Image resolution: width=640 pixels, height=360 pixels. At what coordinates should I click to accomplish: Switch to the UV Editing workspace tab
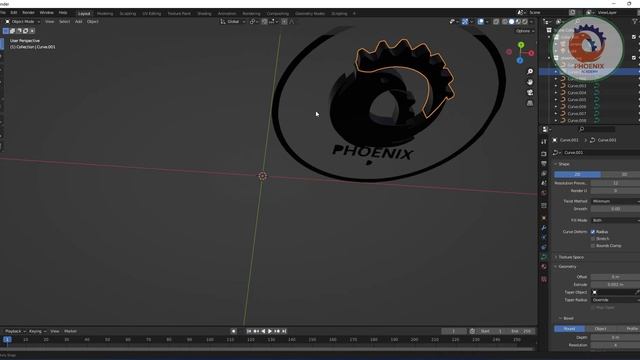click(151, 13)
